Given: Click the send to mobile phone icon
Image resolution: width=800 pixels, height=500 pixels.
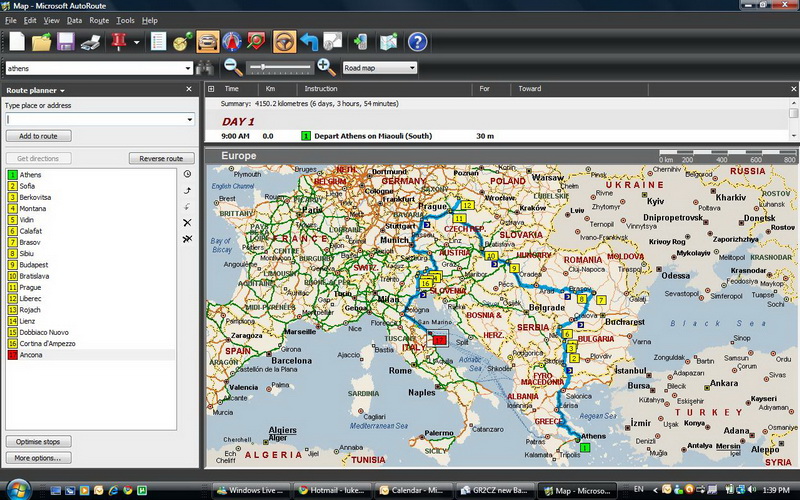Looking at the screenshot, I should 361,42.
